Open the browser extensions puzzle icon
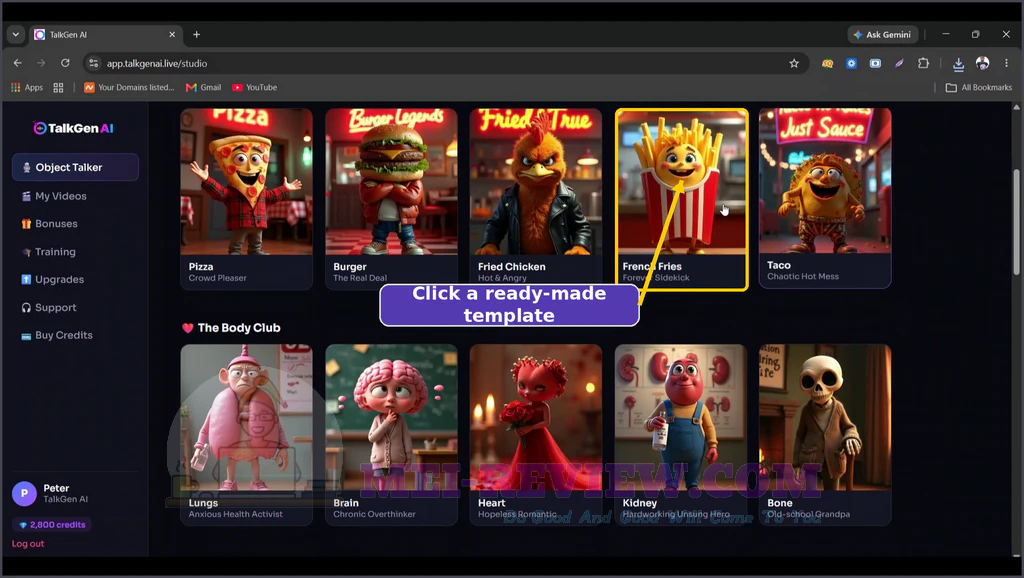 (x=923, y=63)
